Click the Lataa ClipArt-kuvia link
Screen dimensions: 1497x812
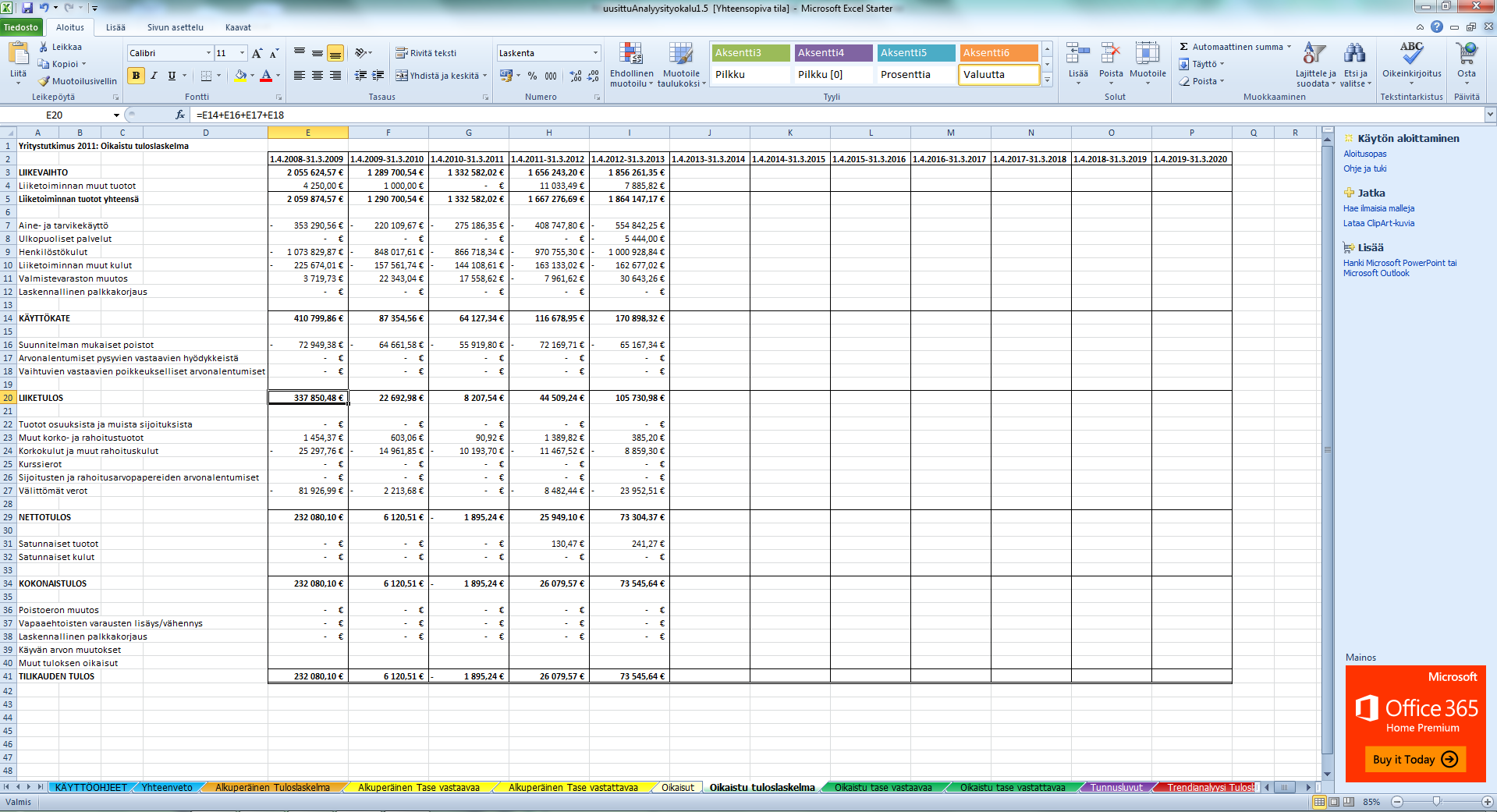coord(1378,223)
